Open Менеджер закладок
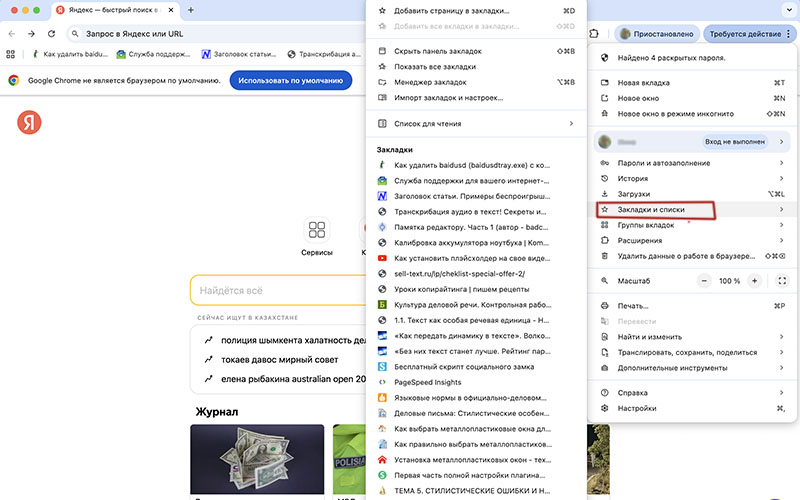The image size is (800, 500). click(x=476, y=82)
